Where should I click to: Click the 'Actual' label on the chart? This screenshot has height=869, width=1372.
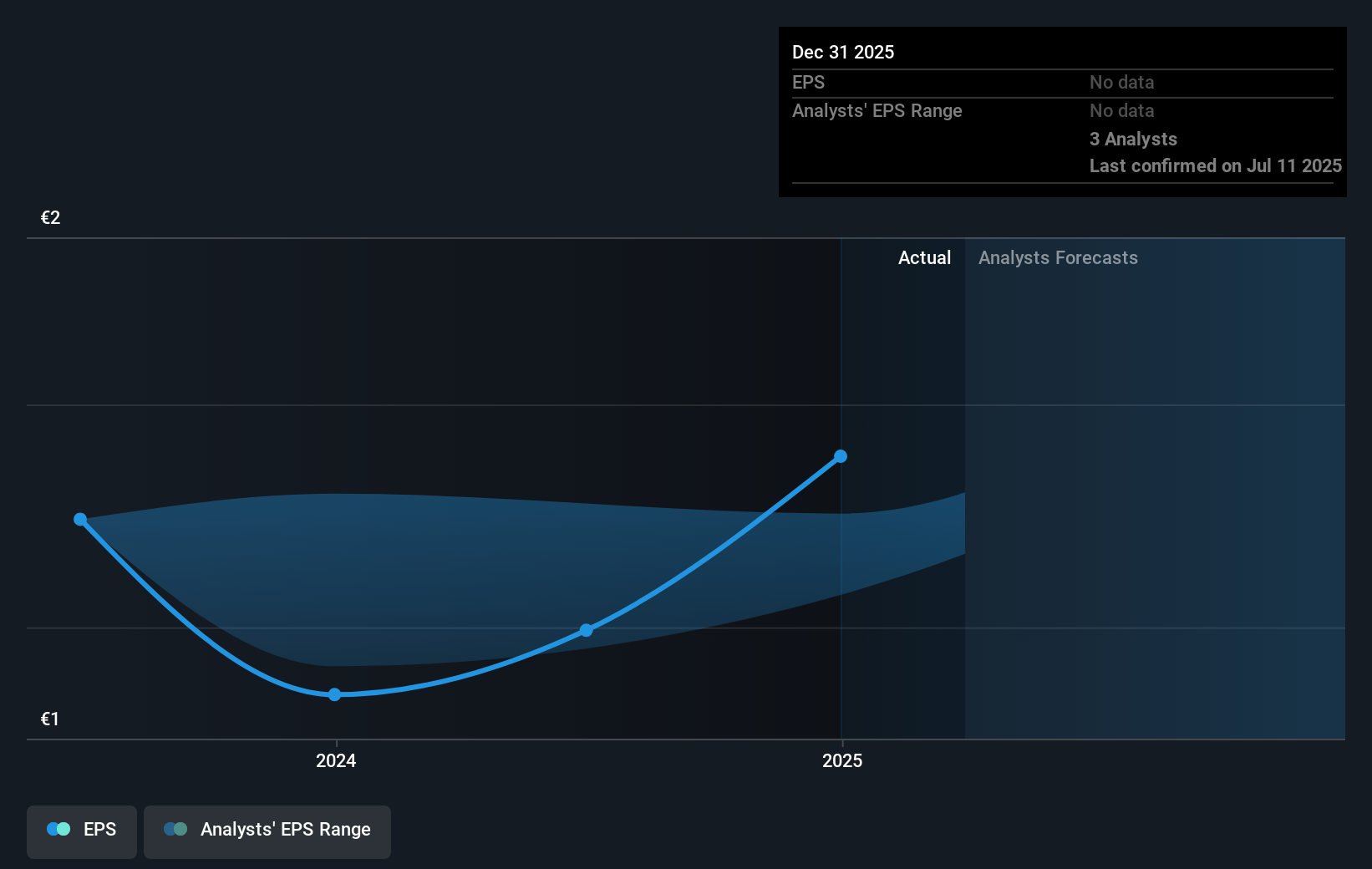click(924, 257)
